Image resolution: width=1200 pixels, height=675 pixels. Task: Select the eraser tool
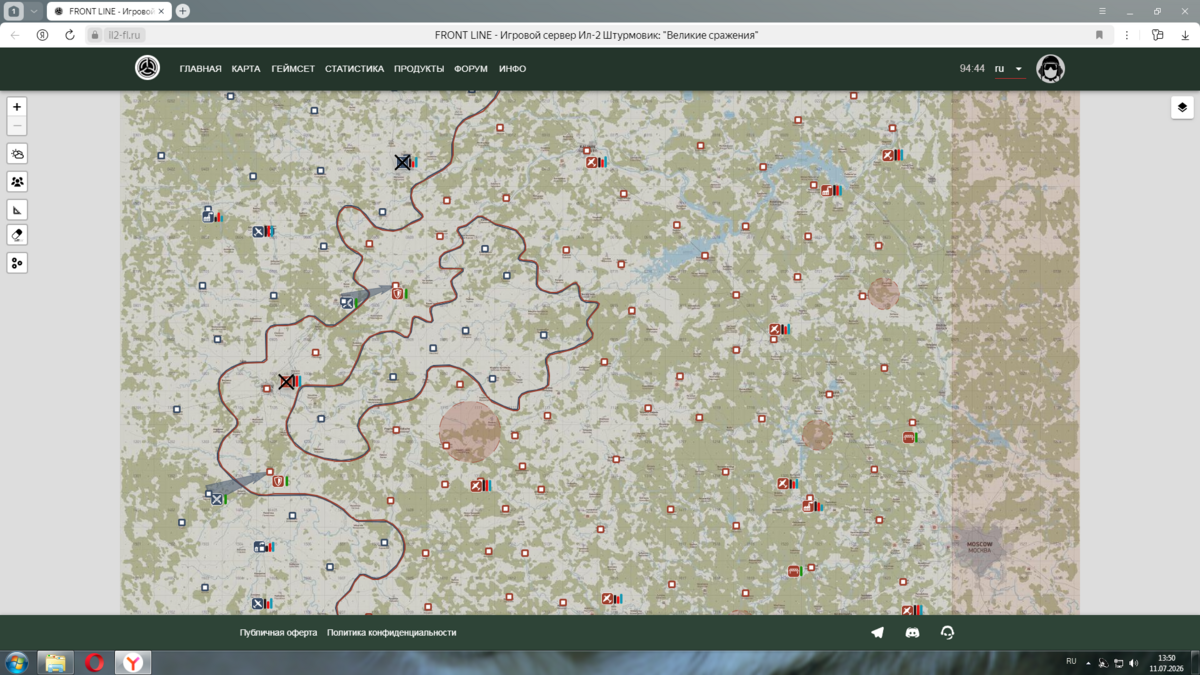(x=17, y=235)
